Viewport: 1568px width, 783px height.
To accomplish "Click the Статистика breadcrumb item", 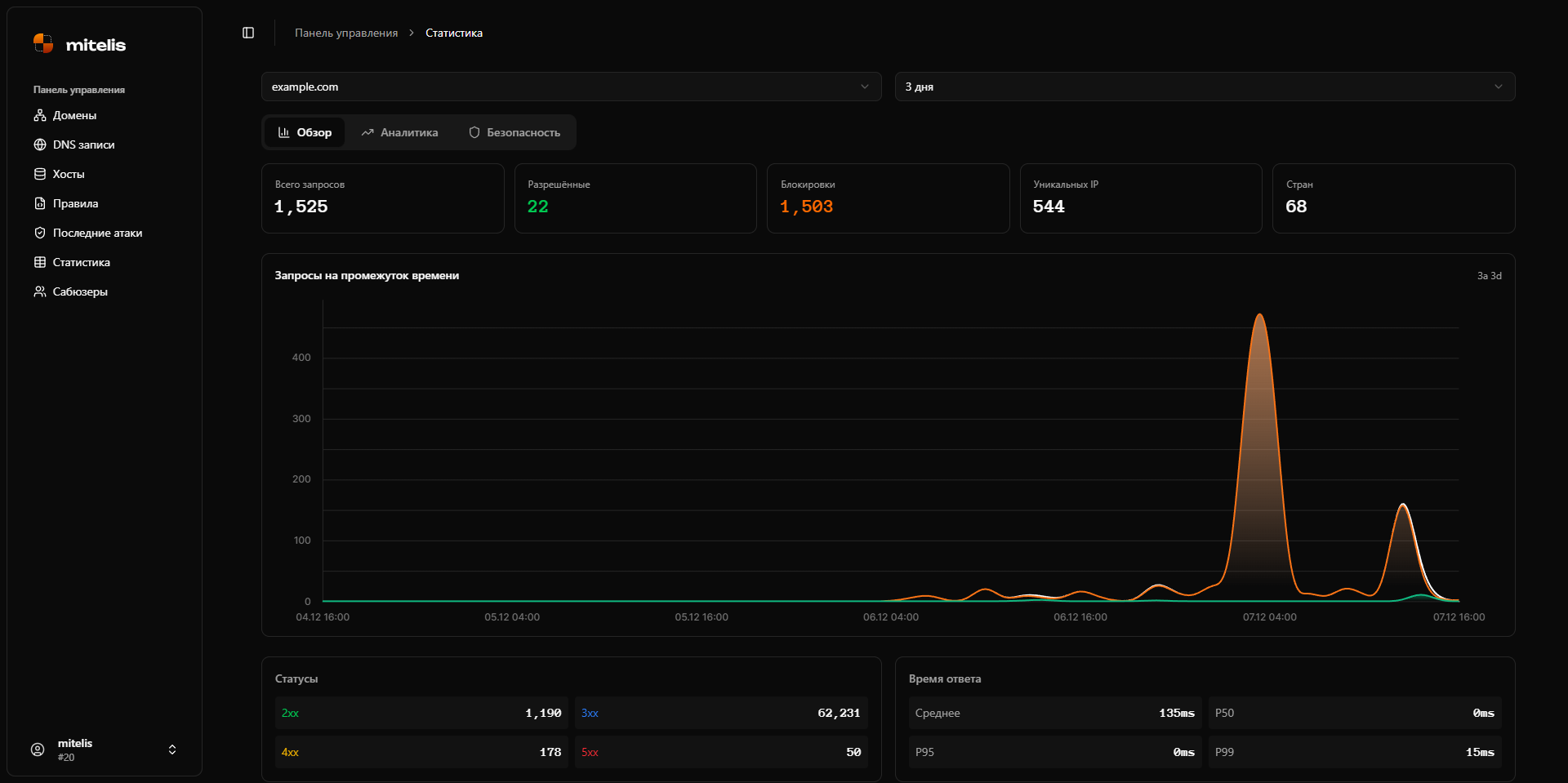I will [x=454, y=33].
